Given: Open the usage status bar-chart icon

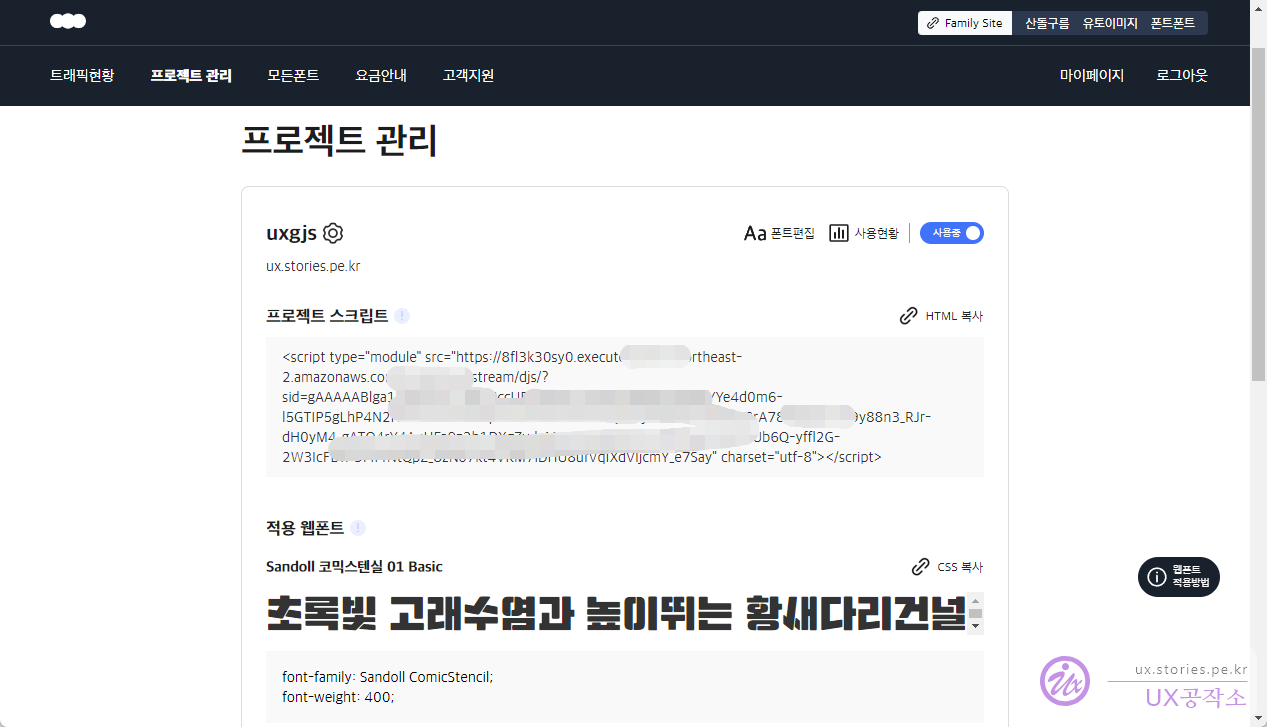Looking at the screenshot, I should 839,233.
